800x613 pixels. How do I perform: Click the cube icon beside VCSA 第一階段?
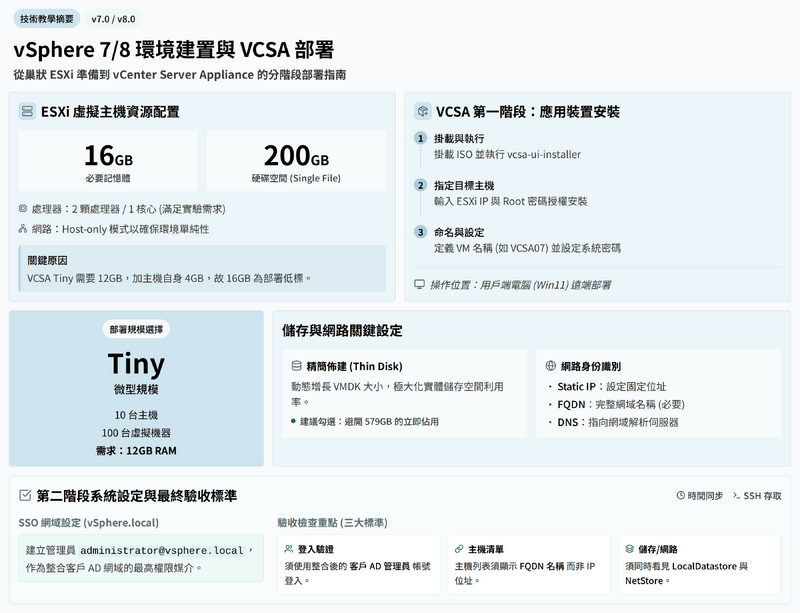pyautogui.click(x=423, y=112)
